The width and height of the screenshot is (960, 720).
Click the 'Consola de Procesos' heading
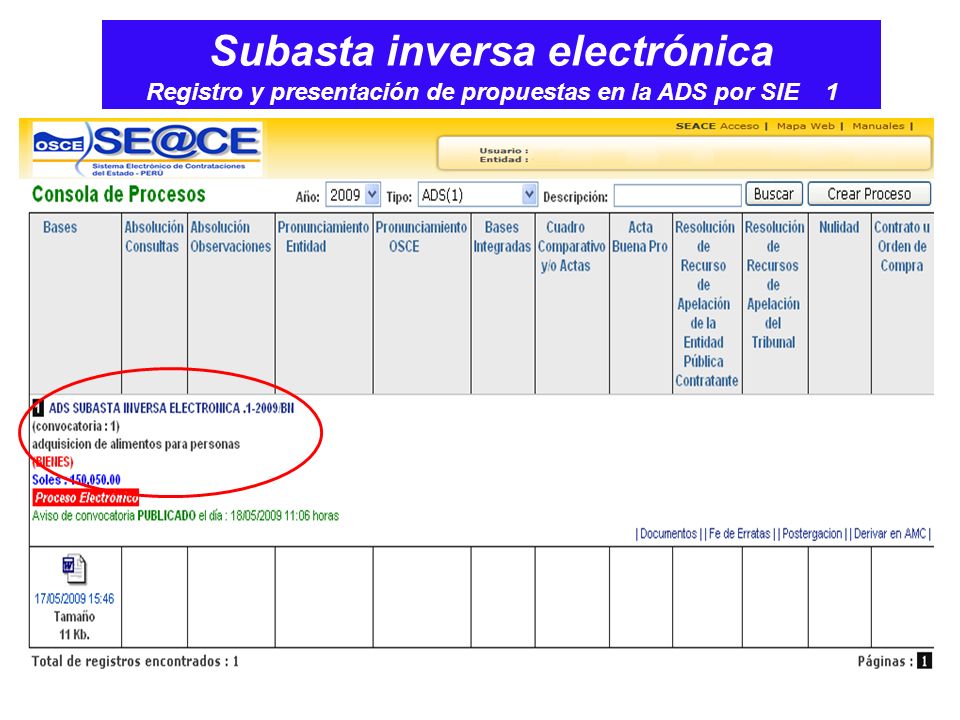119,194
